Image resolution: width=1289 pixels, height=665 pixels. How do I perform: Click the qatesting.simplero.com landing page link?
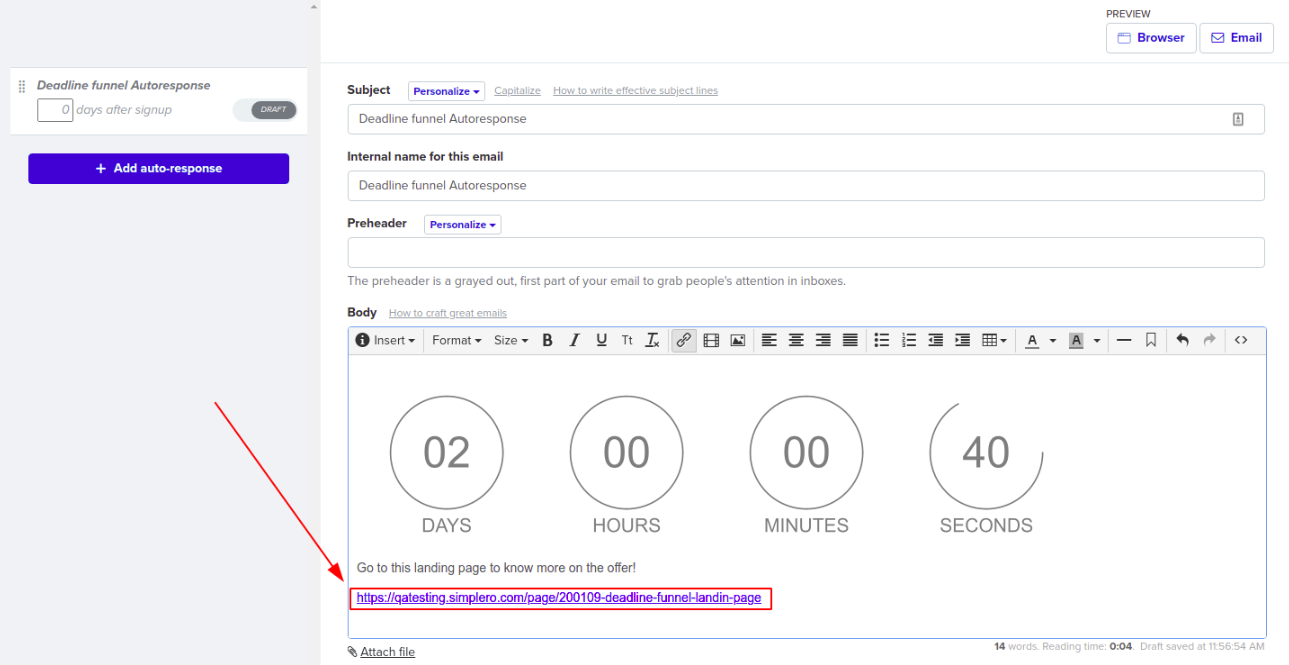[559, 598]
